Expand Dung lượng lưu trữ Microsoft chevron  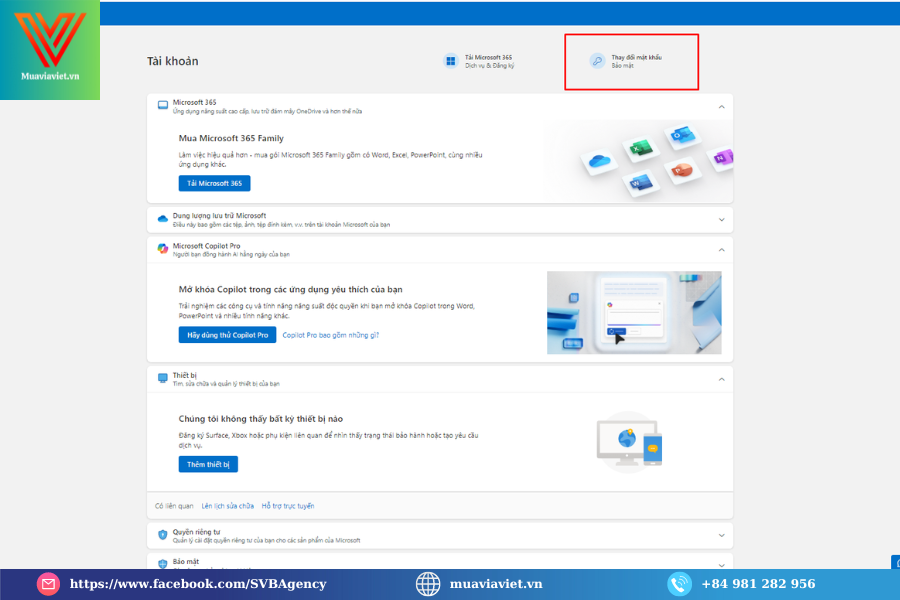[x=721, y=220]
